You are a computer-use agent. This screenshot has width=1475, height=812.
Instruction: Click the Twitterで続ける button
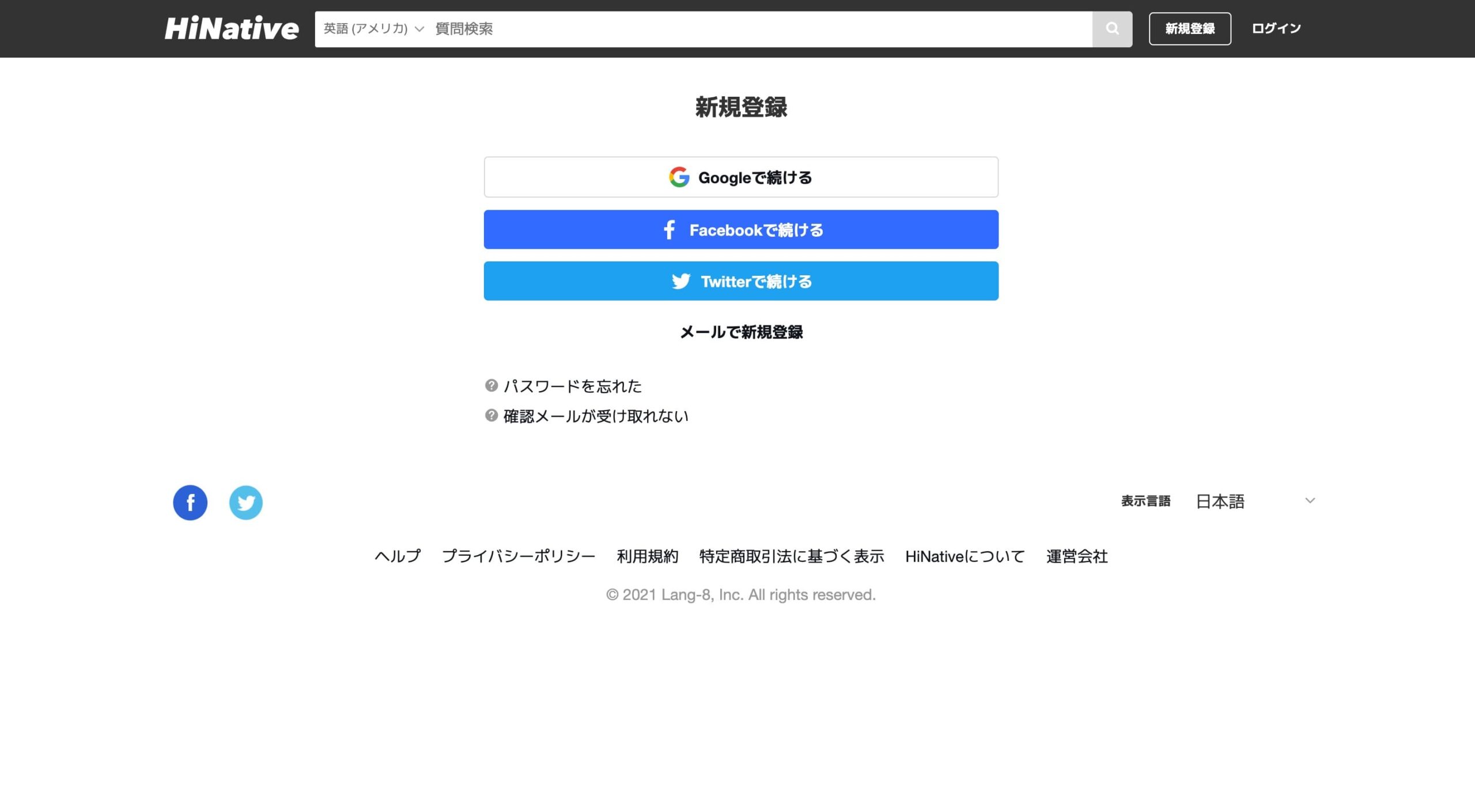tap(741, 281)
